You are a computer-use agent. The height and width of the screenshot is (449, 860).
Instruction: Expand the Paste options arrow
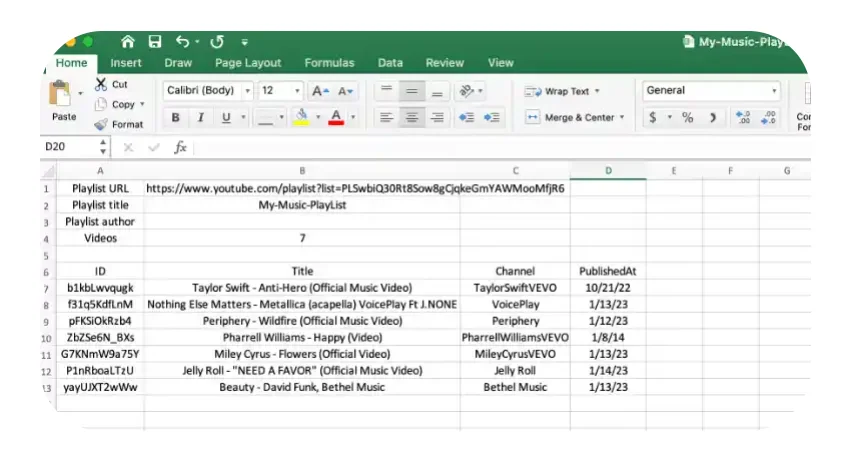(81, 93)
